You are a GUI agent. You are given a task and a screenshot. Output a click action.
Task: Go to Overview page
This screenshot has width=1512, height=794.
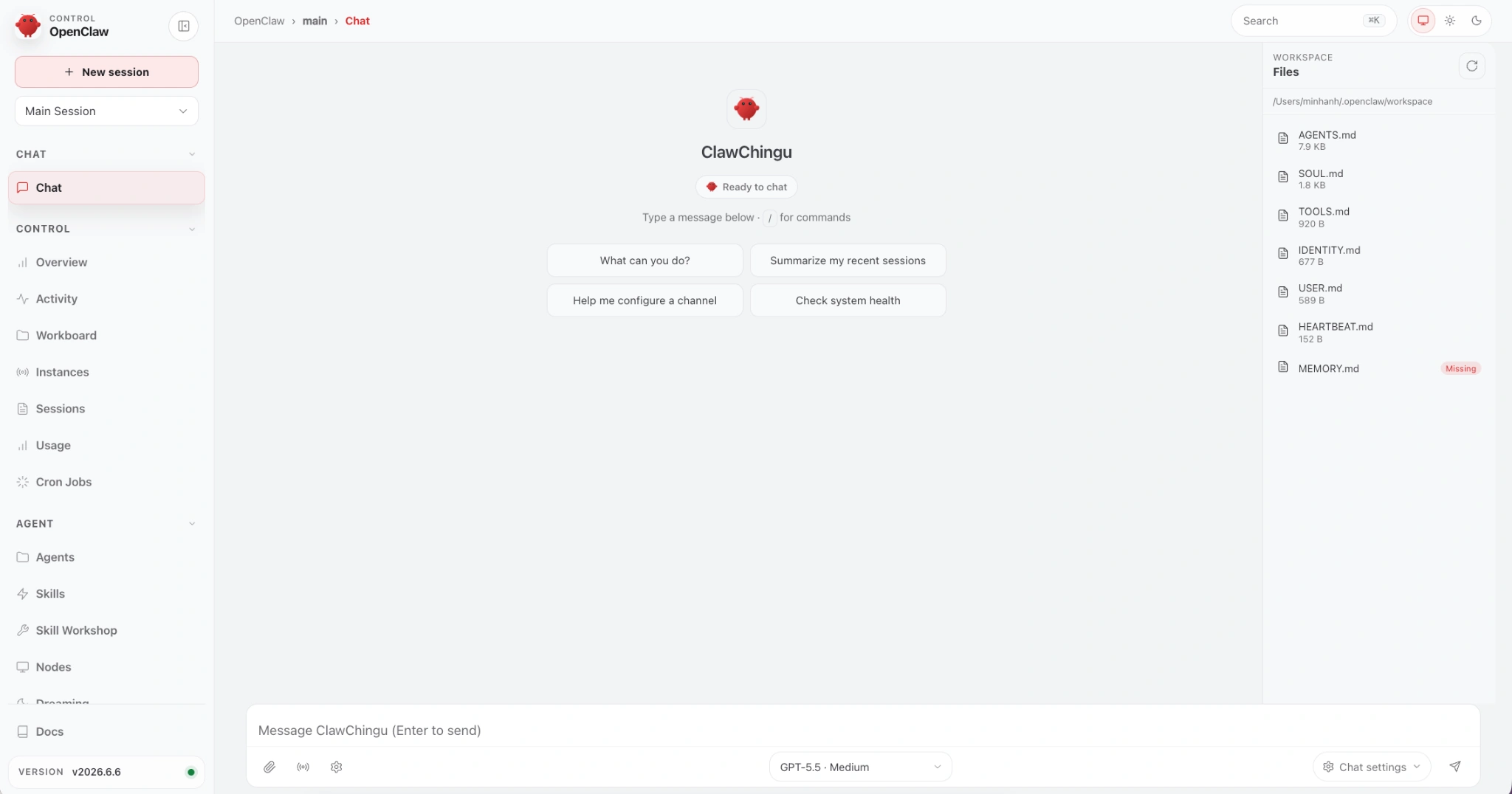(106, 262)
